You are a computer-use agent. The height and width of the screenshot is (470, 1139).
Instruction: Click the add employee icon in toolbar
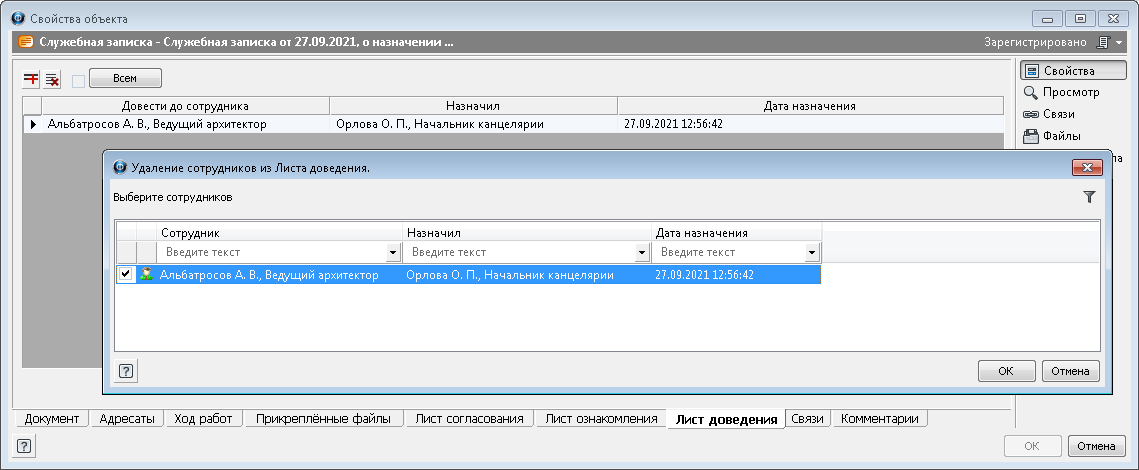(31, 79)
